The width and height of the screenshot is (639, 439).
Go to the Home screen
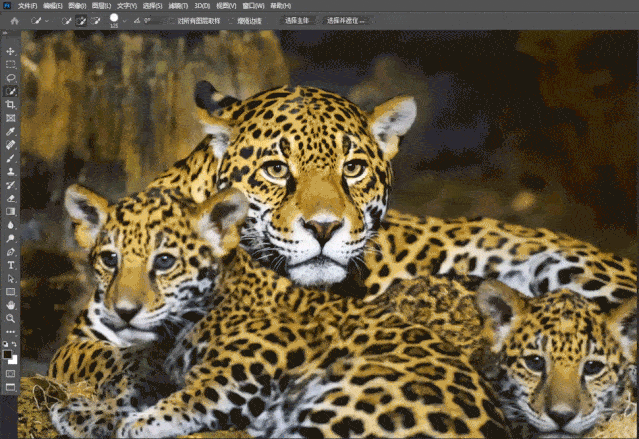point(15,21)
